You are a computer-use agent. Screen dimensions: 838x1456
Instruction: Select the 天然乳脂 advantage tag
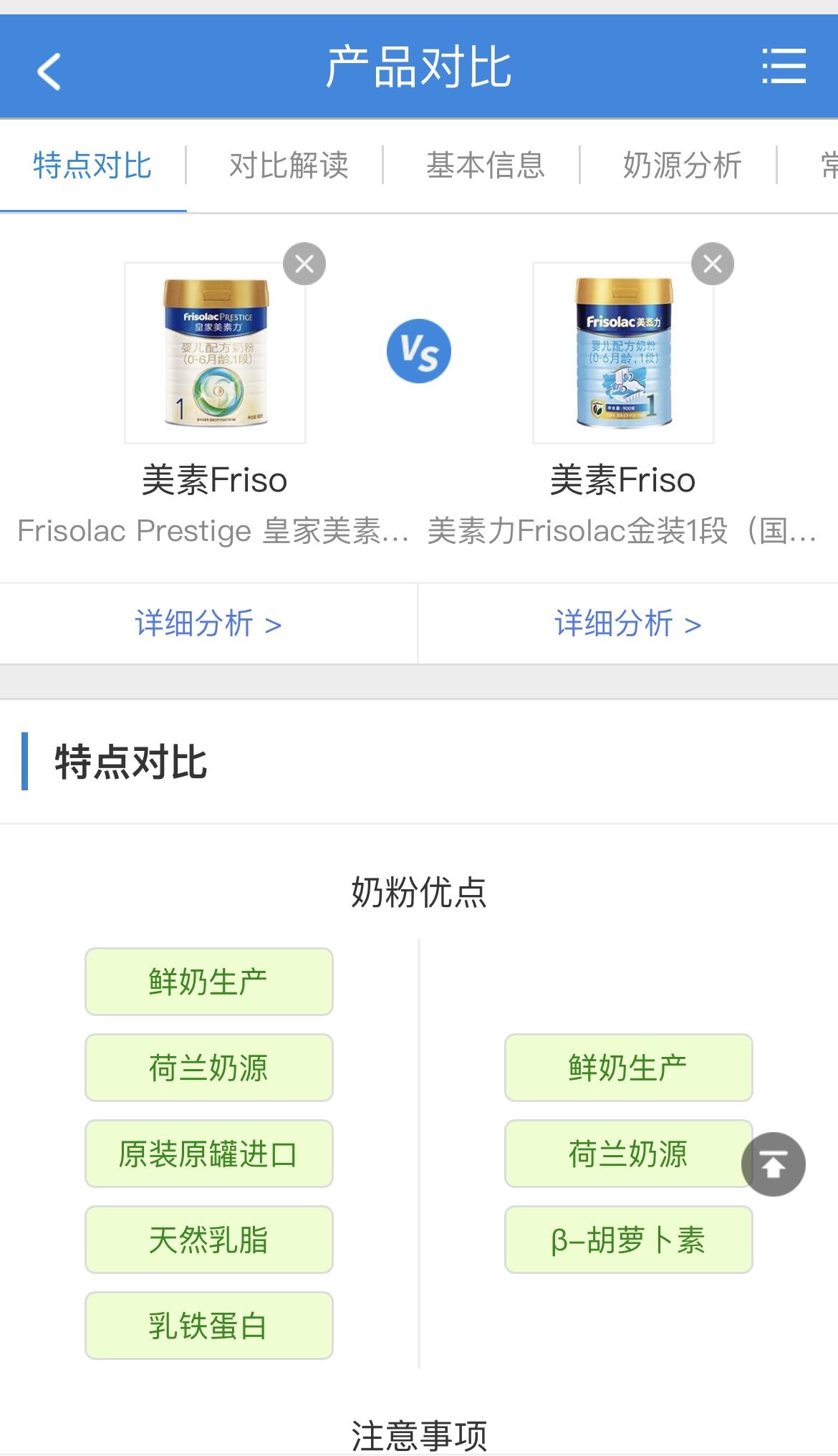(208, 1240)
